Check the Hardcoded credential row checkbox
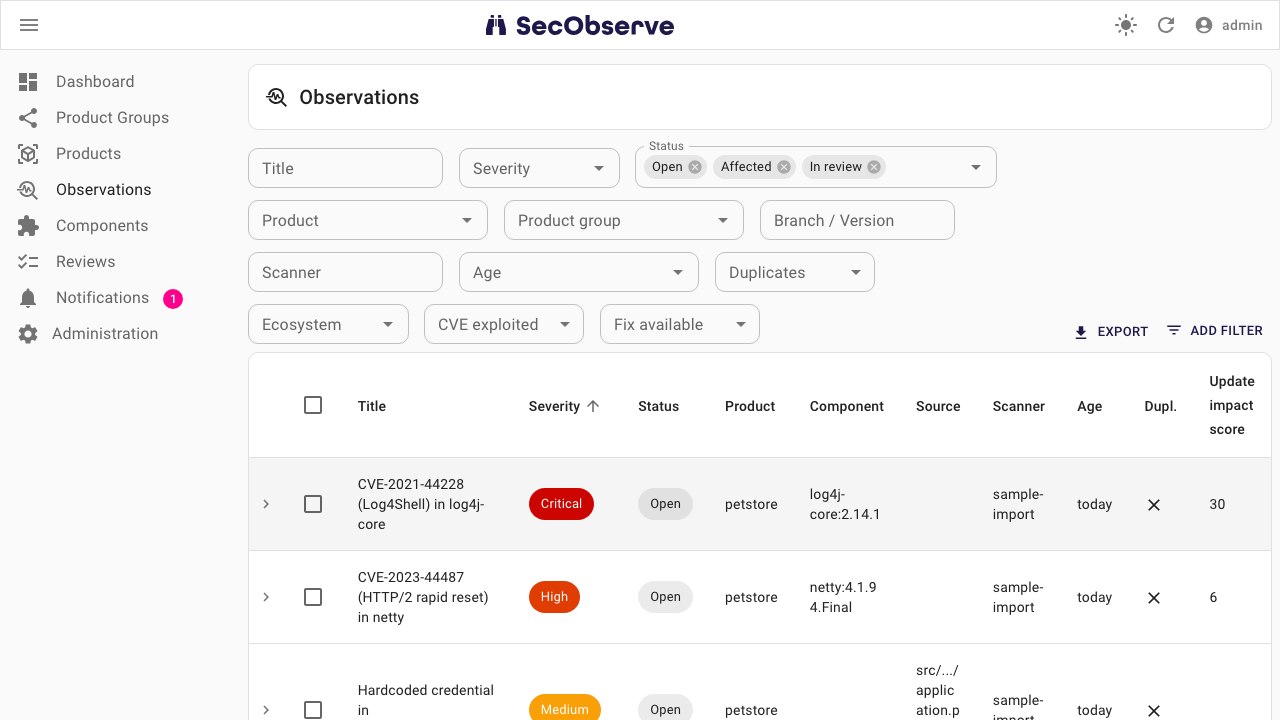This screenshot has width=1280, height=720. click(313, 710)
